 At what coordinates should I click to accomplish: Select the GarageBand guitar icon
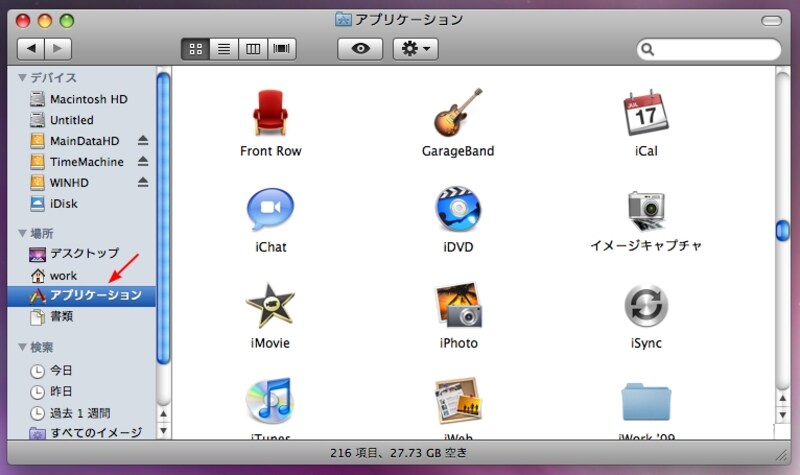[x=458, y=112]
